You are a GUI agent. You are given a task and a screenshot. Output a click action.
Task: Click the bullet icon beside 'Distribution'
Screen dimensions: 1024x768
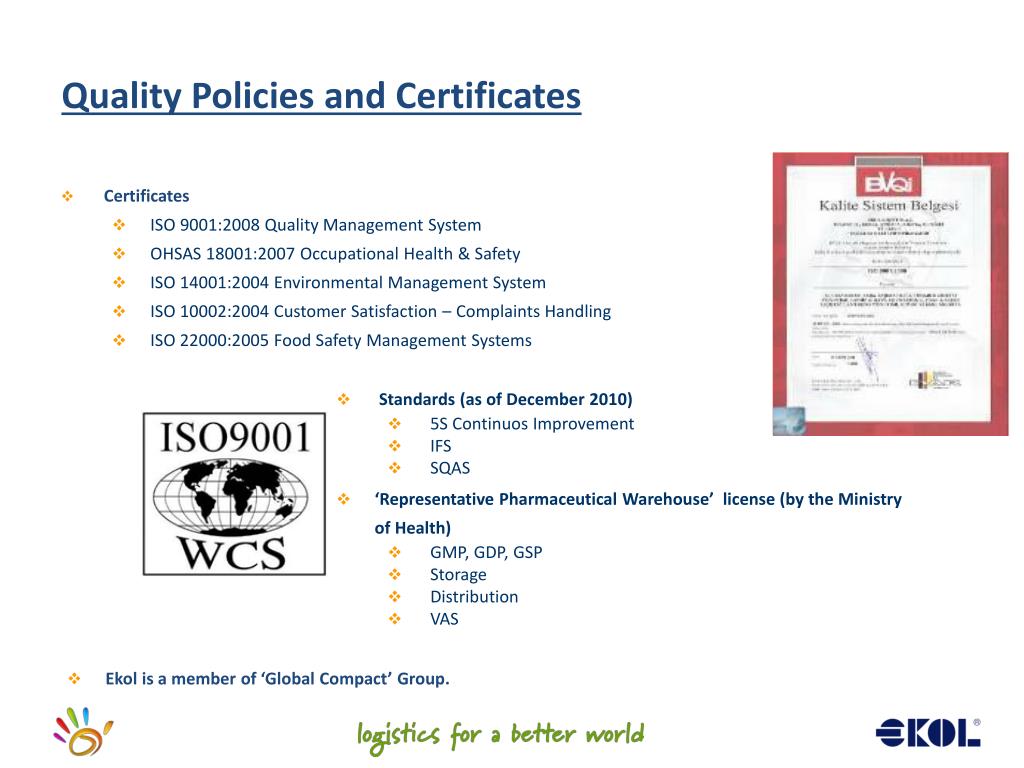395,597
